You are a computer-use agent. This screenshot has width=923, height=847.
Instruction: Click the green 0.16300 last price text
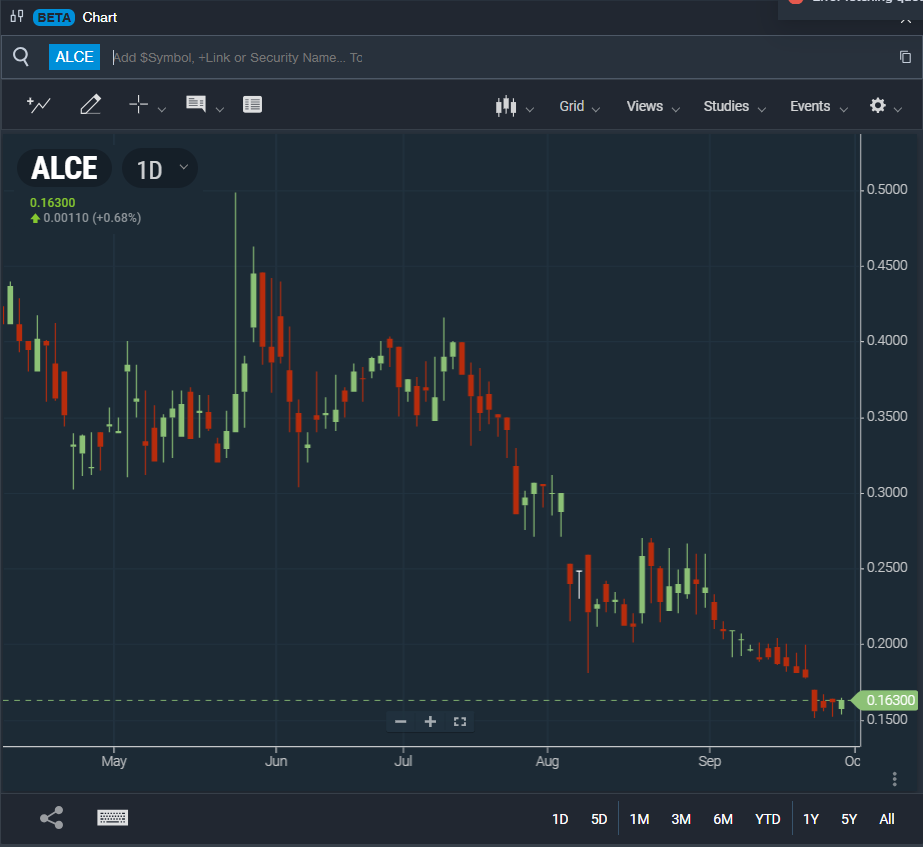click(52, 202)
